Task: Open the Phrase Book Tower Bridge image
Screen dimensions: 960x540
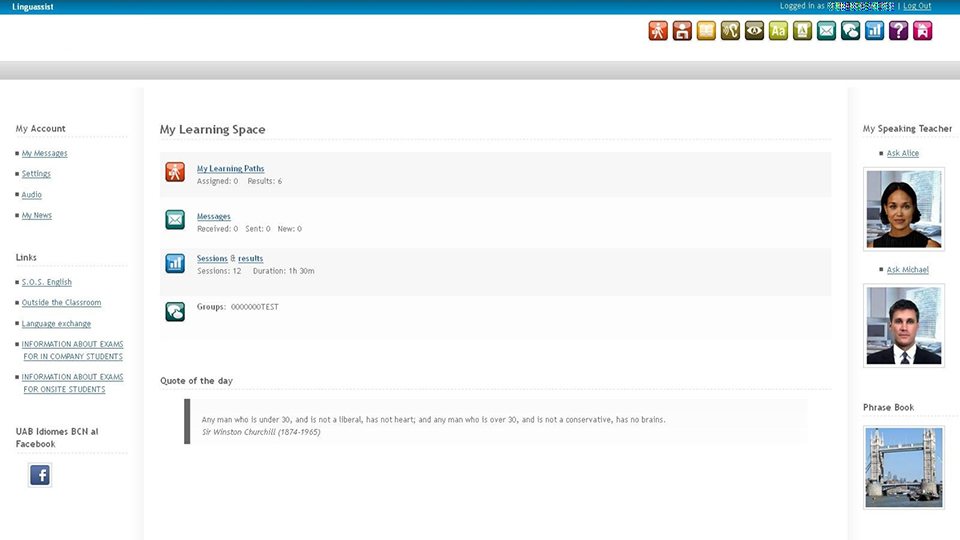Action: coord(903,467)
